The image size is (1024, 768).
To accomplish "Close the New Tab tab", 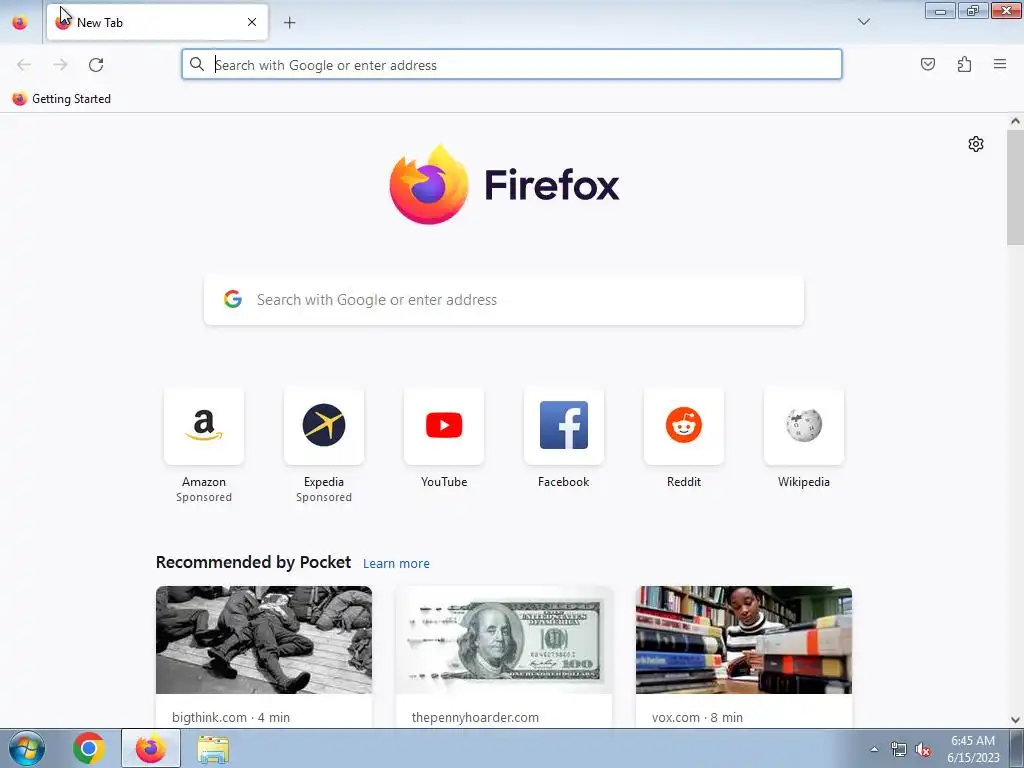I will [x=252, y=22].
